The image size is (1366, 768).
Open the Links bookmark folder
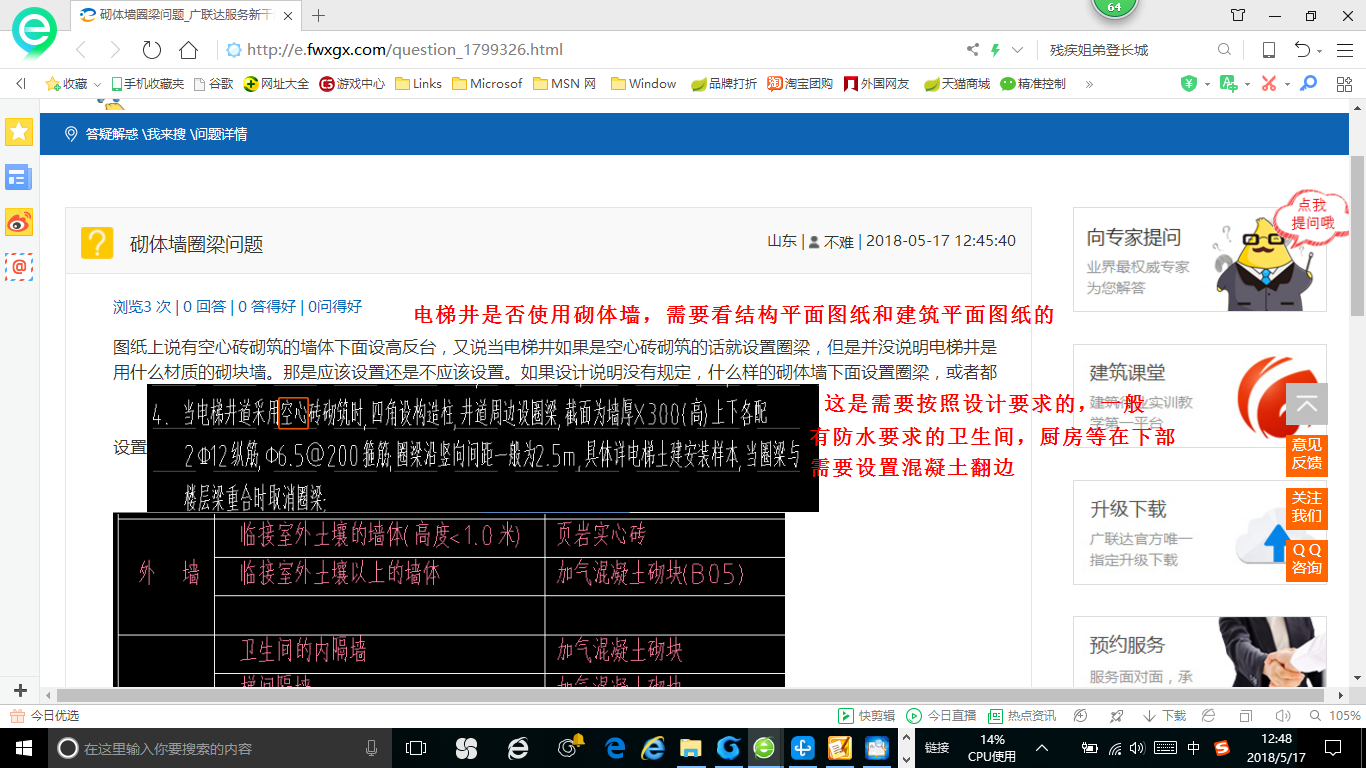pyautogui.click(x=418, y=84)
